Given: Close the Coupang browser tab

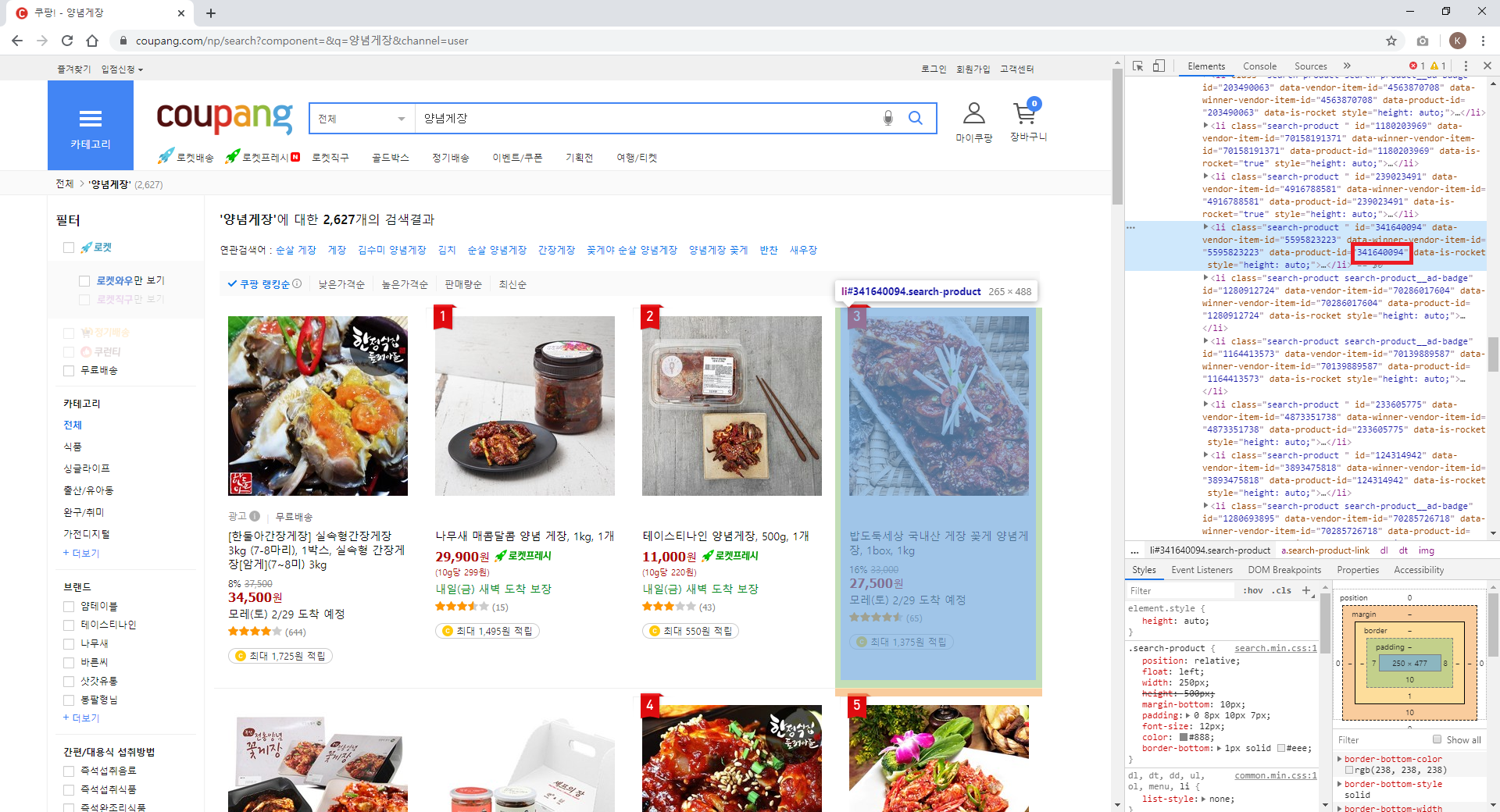Looking at the screenshot, I should pyautogui.click(x=181, y=12).
